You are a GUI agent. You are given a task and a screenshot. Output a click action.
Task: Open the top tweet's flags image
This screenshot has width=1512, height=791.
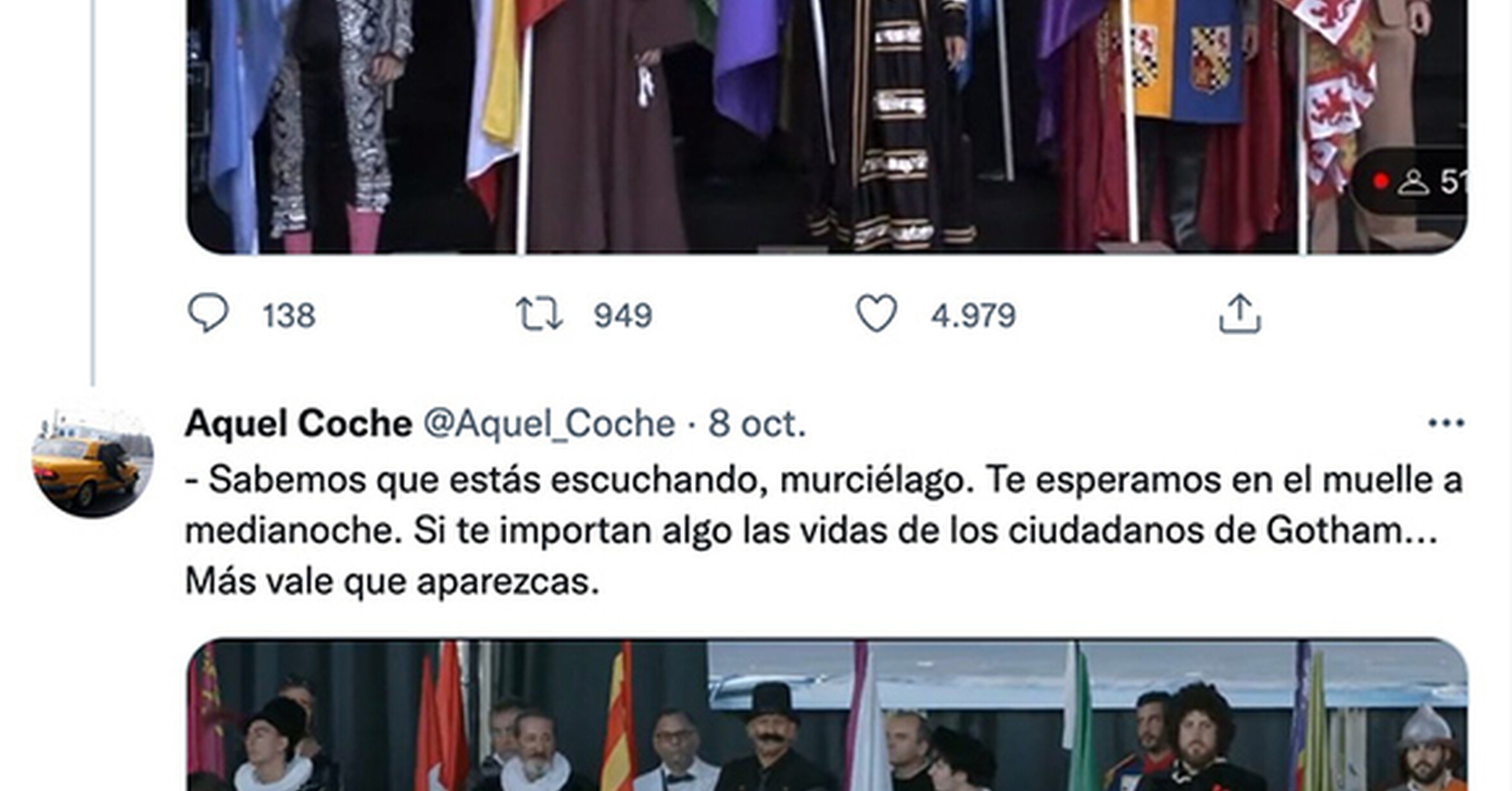tap(827, 127)
